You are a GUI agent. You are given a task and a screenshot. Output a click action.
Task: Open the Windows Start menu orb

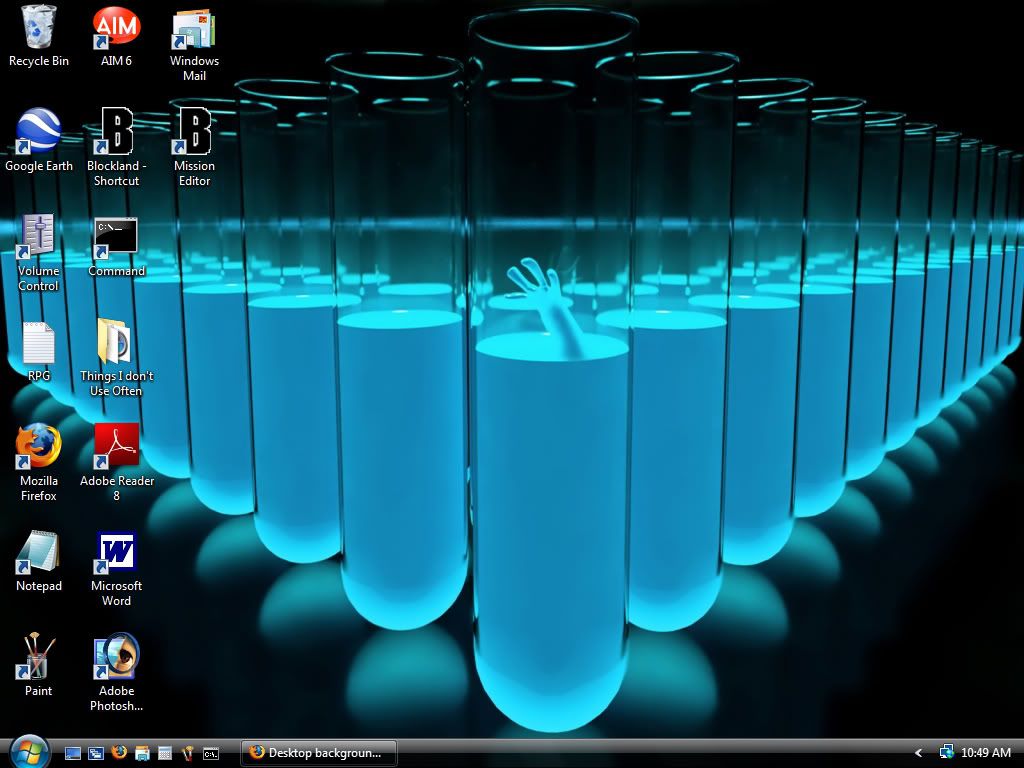(x=28, y=751)
